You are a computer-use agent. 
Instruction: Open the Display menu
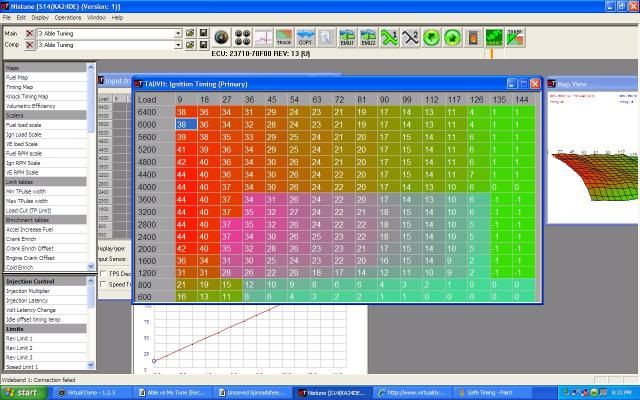click(x=39, y=17)
